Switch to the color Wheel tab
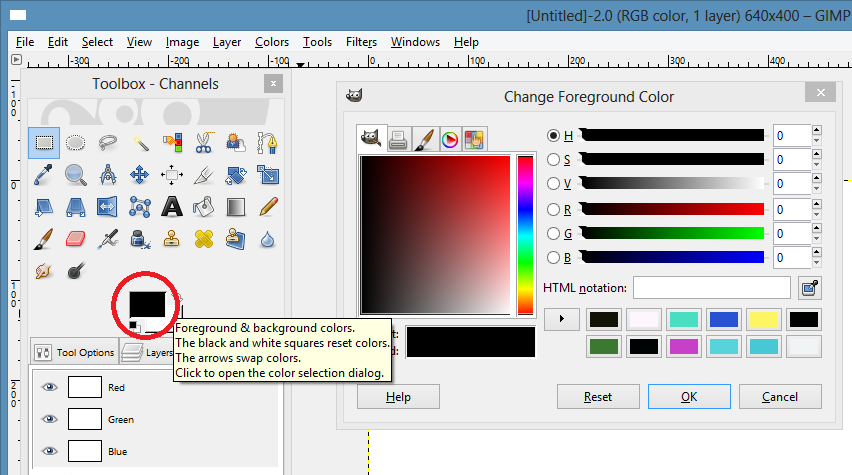Screen dimensions: 852x475 (x=449, y=140)
